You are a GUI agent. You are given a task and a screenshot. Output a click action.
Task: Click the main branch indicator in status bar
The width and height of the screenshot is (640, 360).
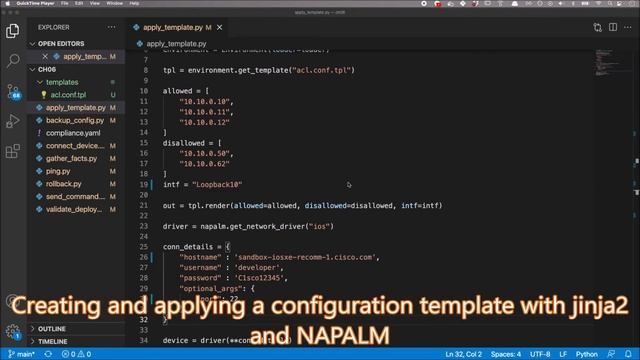pos(22,354)
